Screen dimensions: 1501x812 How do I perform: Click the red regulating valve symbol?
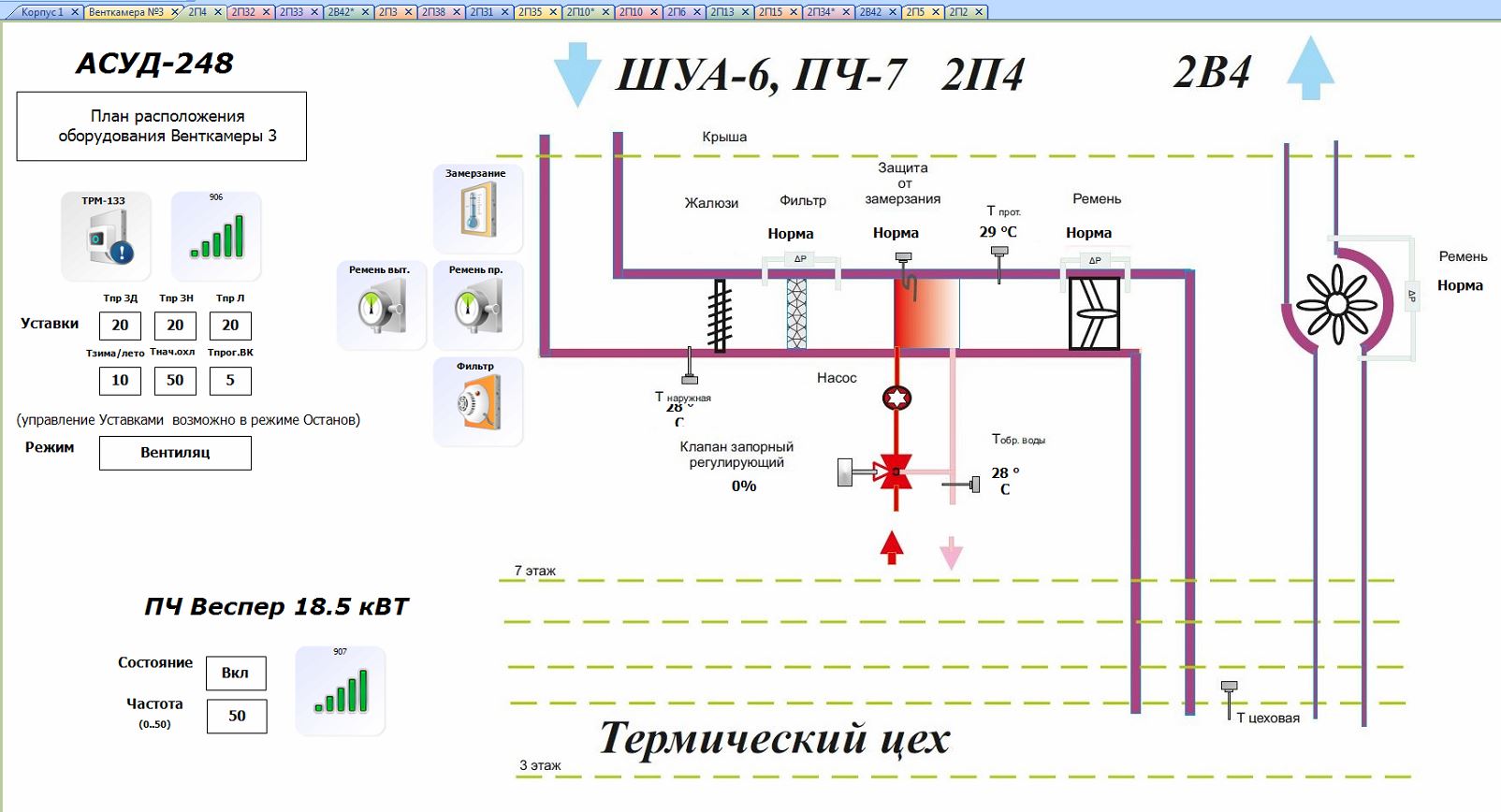coord(894,472)
